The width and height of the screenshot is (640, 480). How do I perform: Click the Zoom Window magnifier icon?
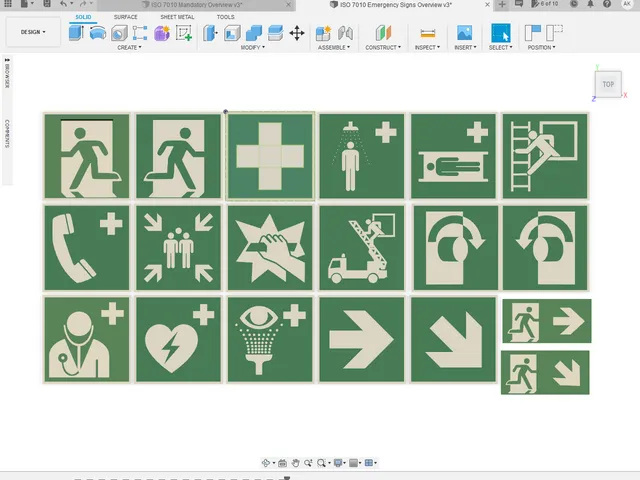321,463
